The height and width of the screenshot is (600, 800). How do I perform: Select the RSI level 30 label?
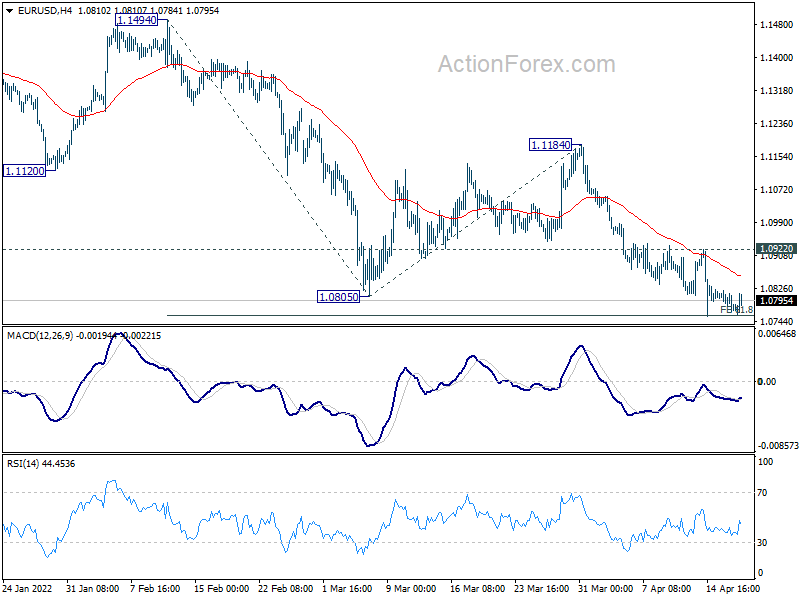coord(762,543)
